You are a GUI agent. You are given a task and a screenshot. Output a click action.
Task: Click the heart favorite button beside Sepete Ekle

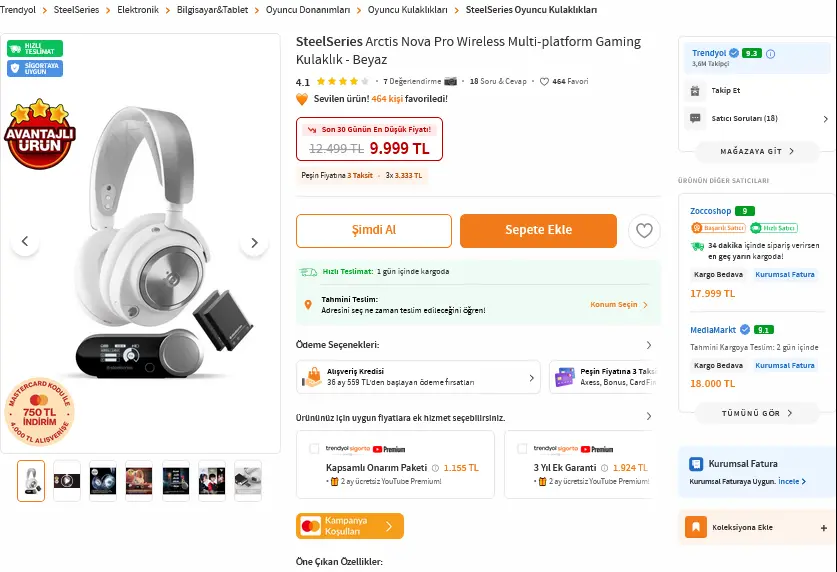pyautogui.click(x=644, y=231)
